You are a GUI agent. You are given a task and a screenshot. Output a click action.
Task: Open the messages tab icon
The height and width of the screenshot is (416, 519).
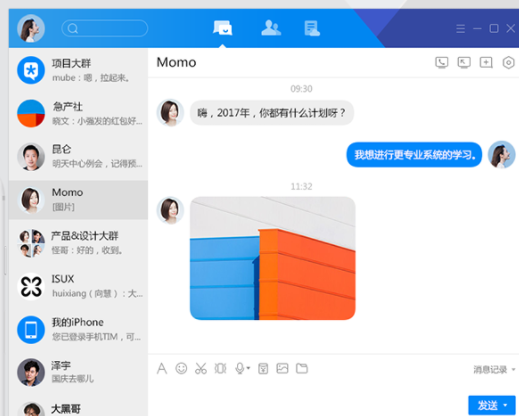click(222, 28)
